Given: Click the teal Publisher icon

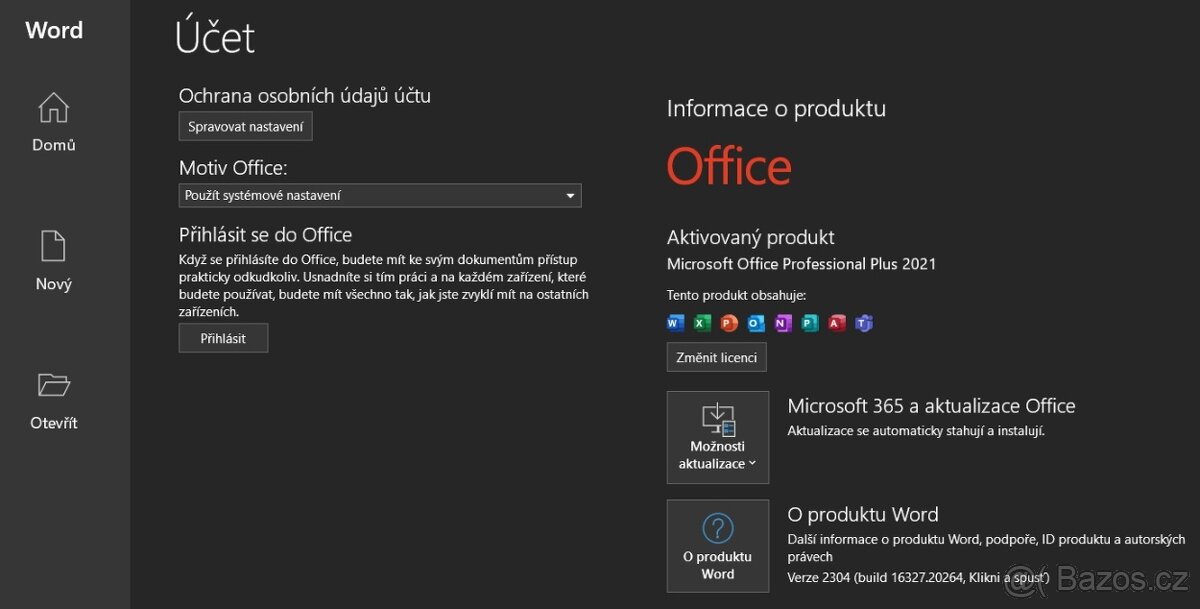Looking at the screenshot, I should click(x=810, y=322).
